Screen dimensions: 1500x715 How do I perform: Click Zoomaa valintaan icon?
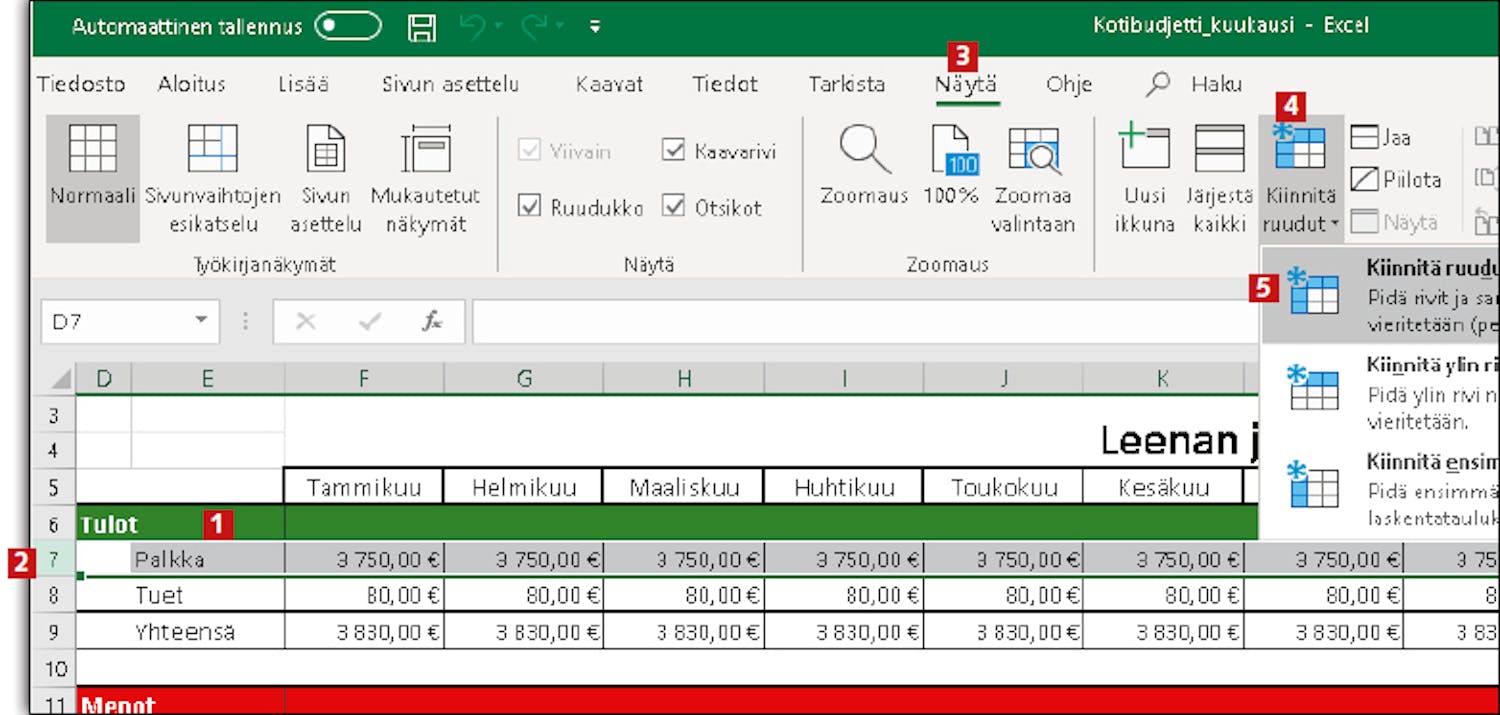(x=1033, y=150)
